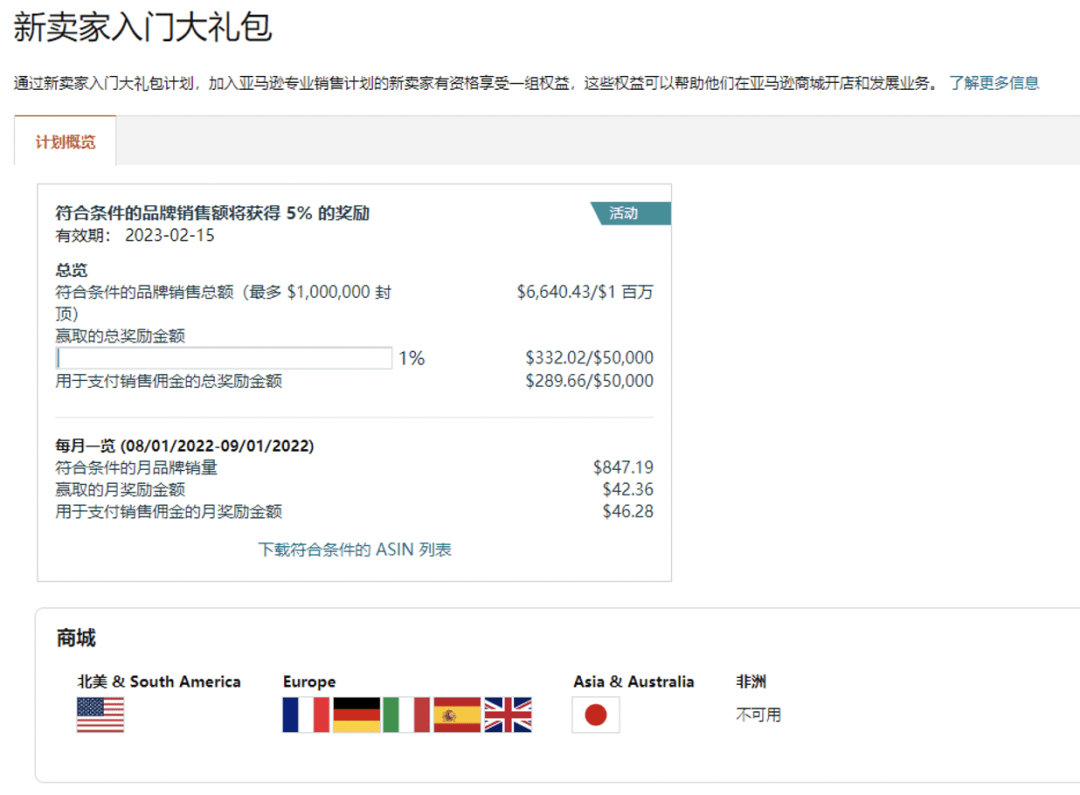Select the 北美 & South America label
Image resolution: width=1080 pixels, height=795 pixels.
pyautogui.click(x=159, y=682)
